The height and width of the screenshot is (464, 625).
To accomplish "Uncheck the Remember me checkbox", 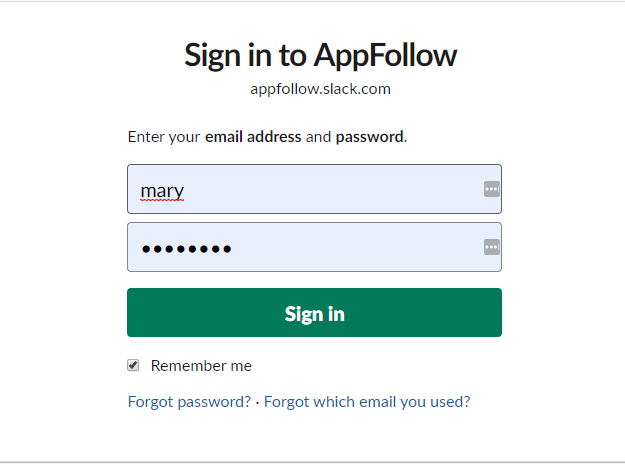I will coord(133,365).
